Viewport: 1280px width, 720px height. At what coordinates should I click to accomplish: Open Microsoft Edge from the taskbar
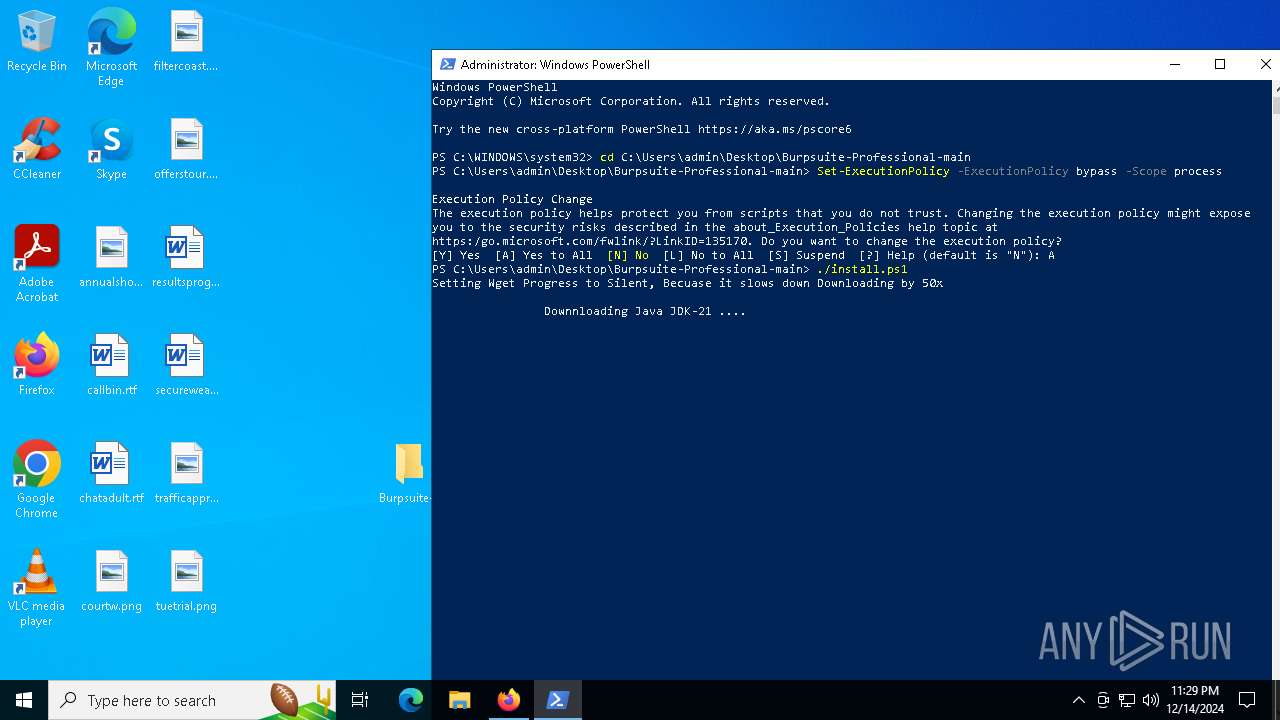click(x=411, y=700)
